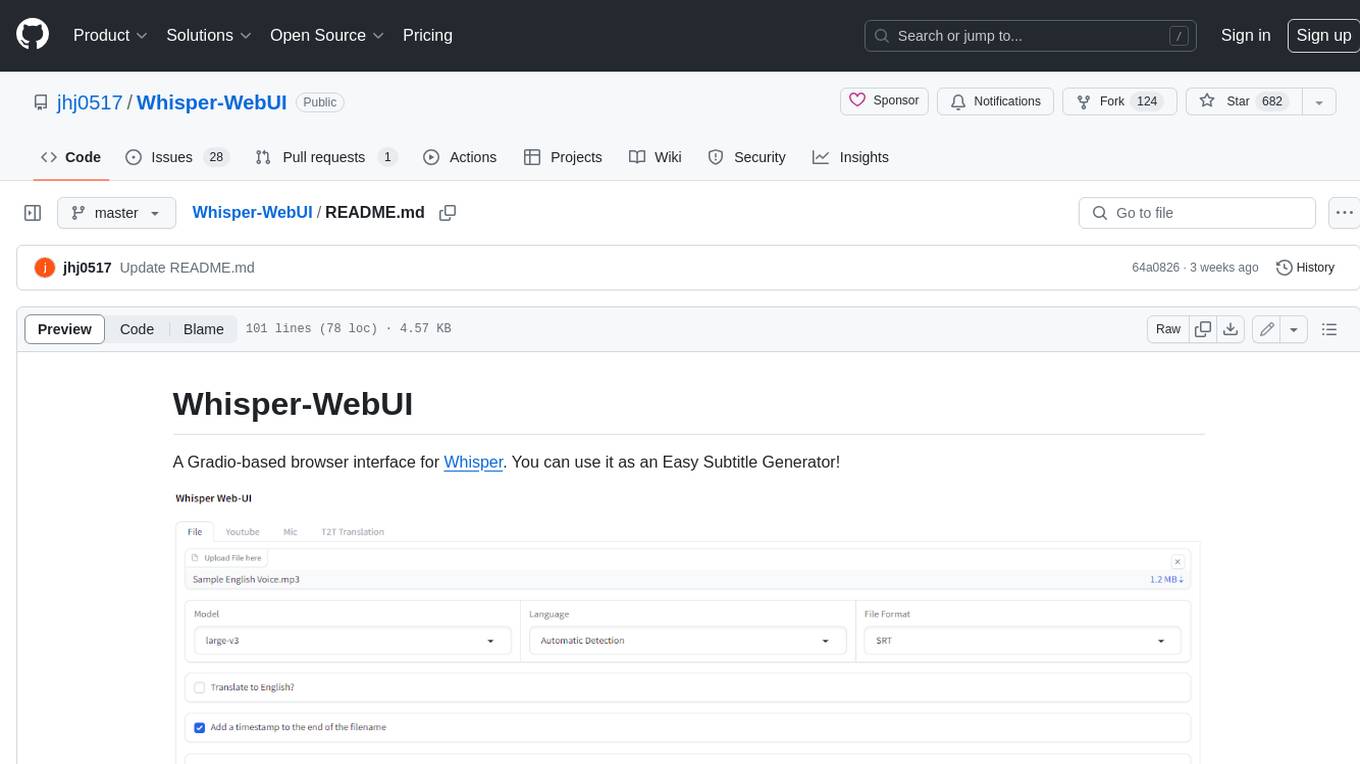This screenshot has height=764, width=1360.
Task: Open the Update README.md commit message
Action: [187, 267]
